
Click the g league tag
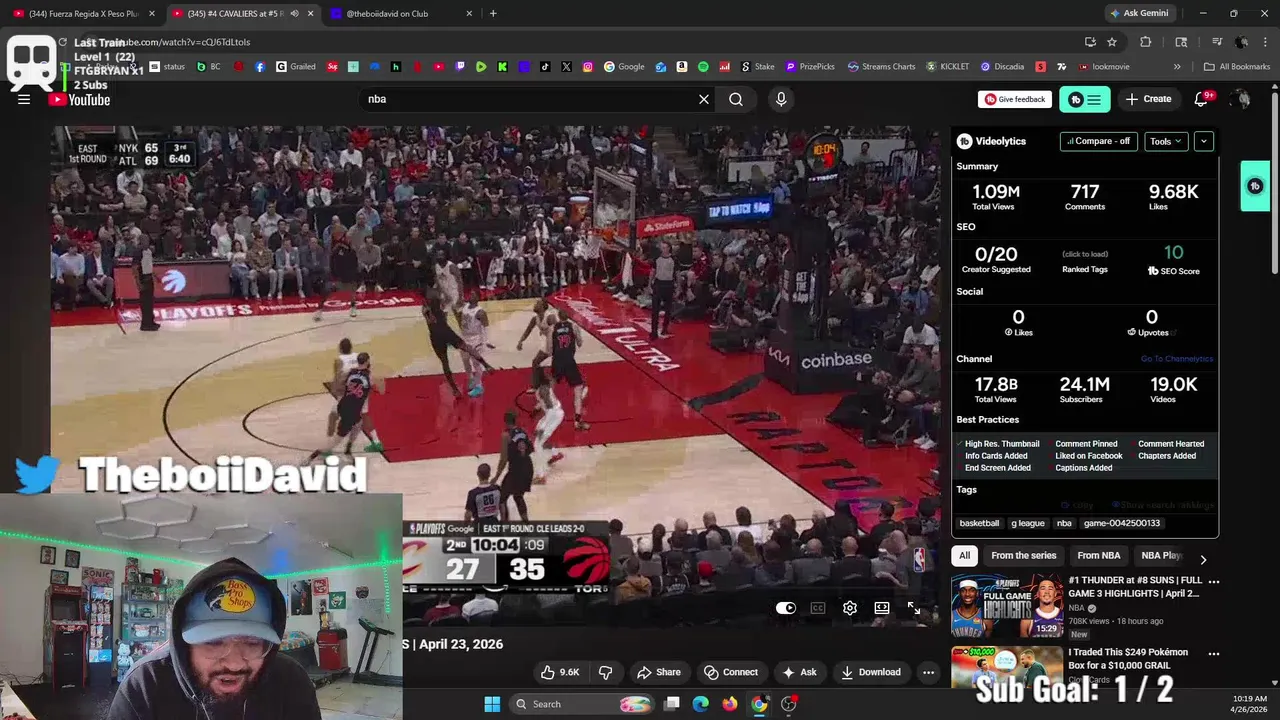1028,523
